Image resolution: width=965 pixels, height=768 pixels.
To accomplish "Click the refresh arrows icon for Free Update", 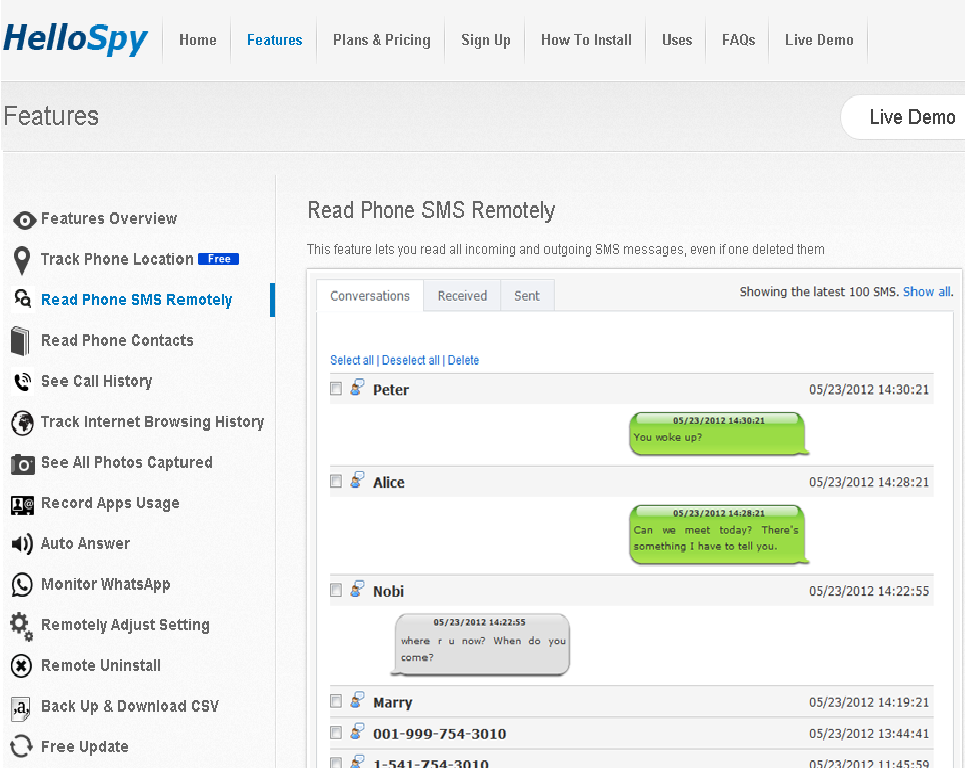I will pyautogui.click(x=22, y=746).
